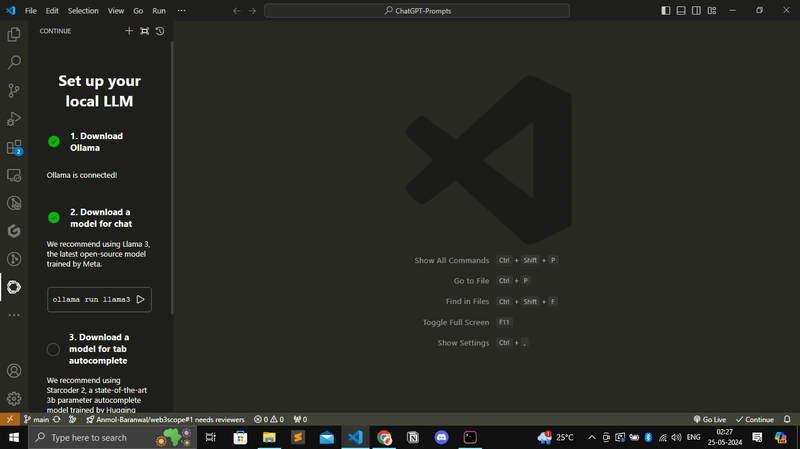Open the Windows Start menu
This screenshot has height=449, width=800.
[x=14, y=437]
